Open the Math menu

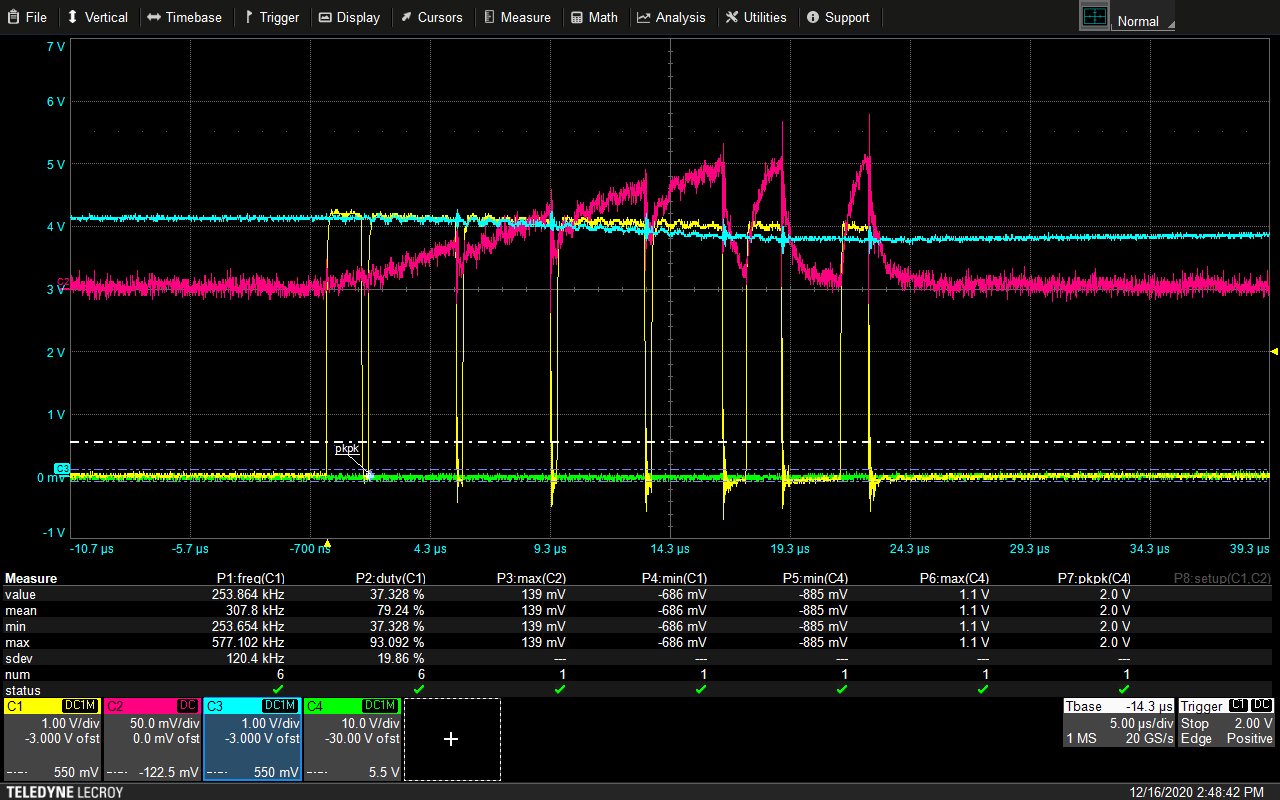(594, 17)
